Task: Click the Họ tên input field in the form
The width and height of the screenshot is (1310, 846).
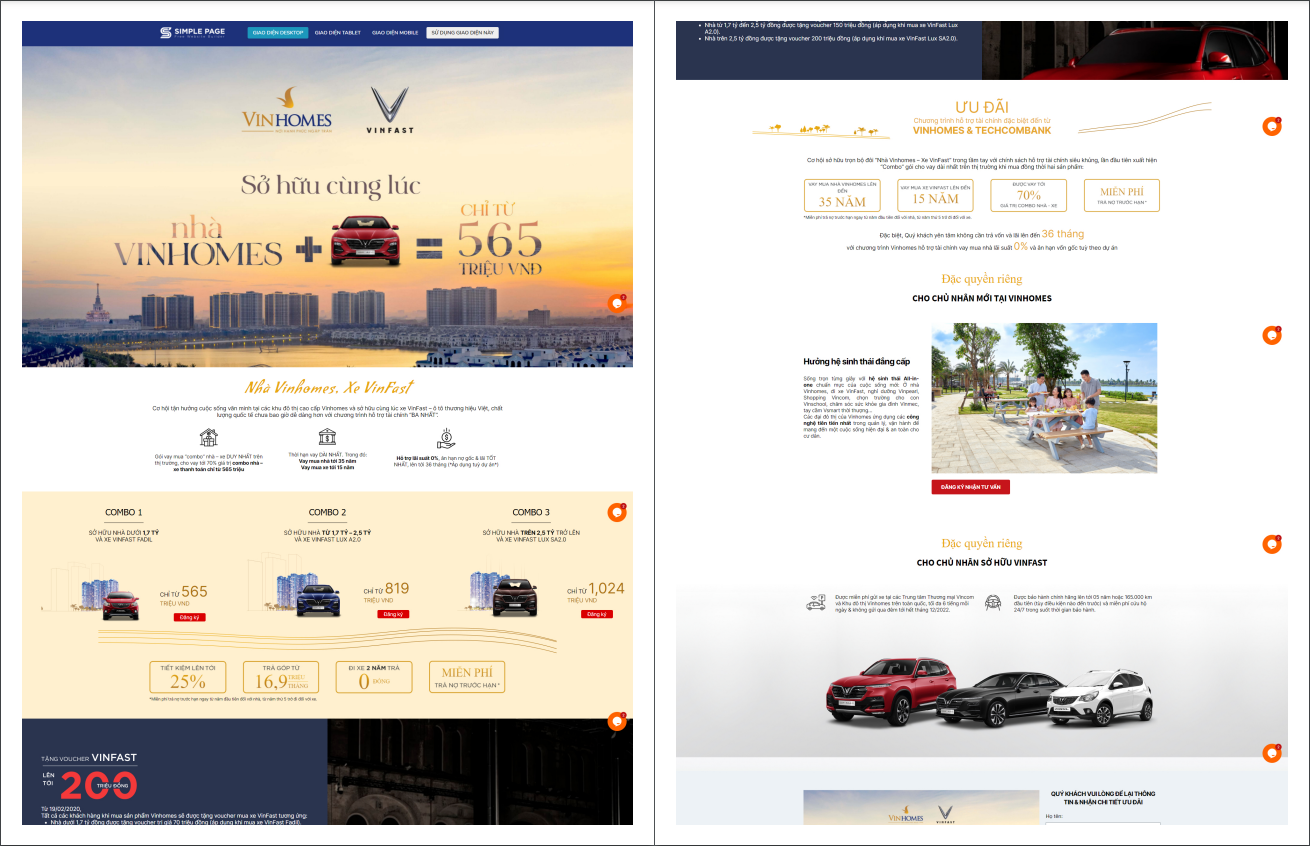Action: pyautogui.click(x=1102, y=823)
